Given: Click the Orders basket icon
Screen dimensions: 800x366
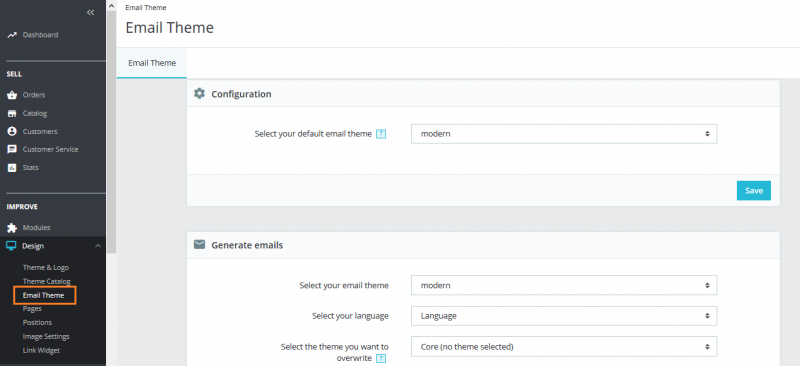Looking at the screenshot, I should pos(12,95).
